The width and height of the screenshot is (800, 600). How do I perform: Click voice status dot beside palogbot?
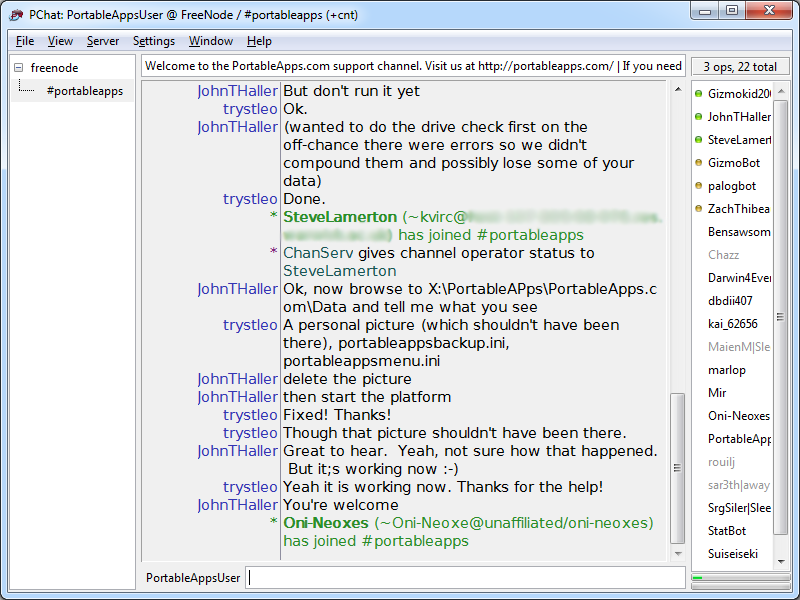click(x=698, y=186)
